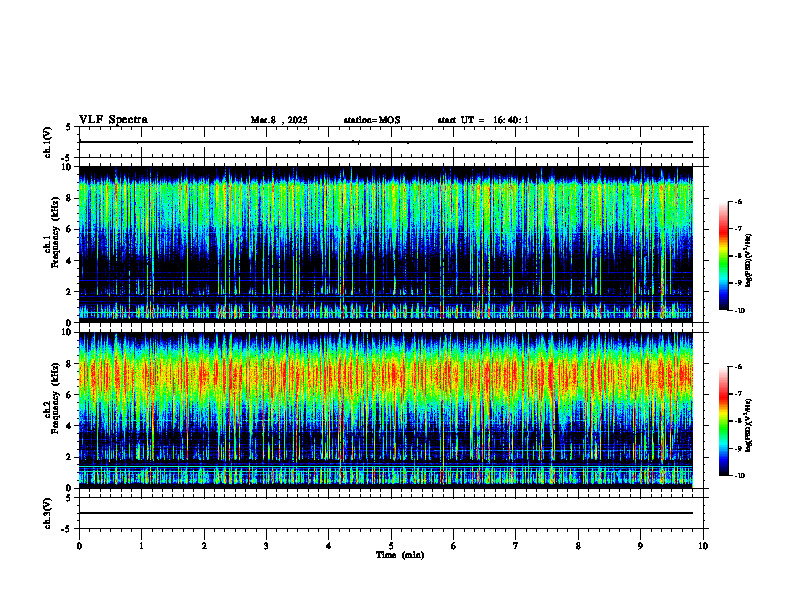The width and height of the screenshot is (792, 612).
Task: Click the 'ch.3(V)' axis label
Action: (47, 513)
